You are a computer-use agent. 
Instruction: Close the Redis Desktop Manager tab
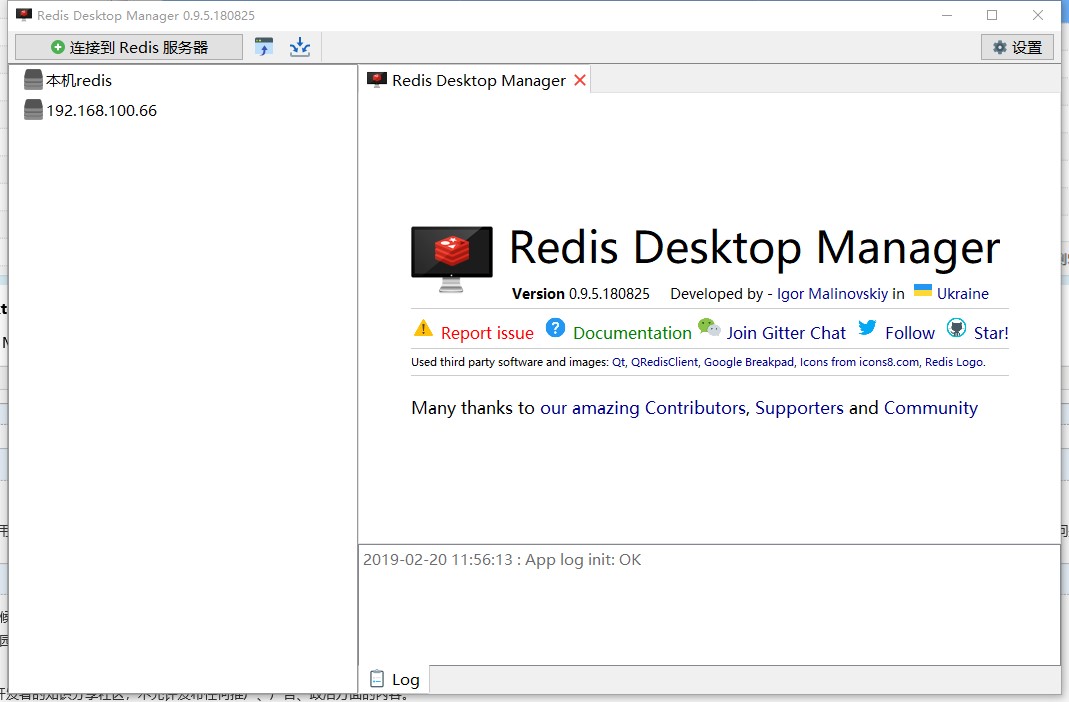click(580, 80)
